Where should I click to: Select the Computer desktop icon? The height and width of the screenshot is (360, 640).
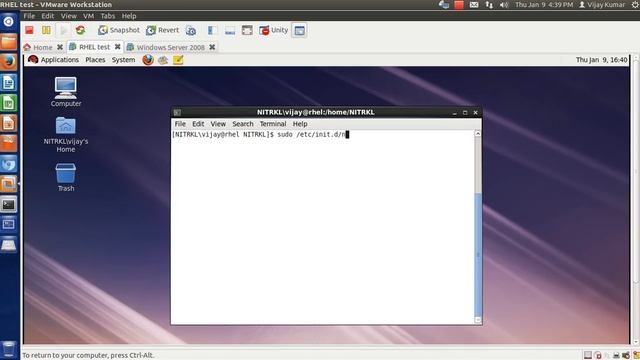[66, 92]
